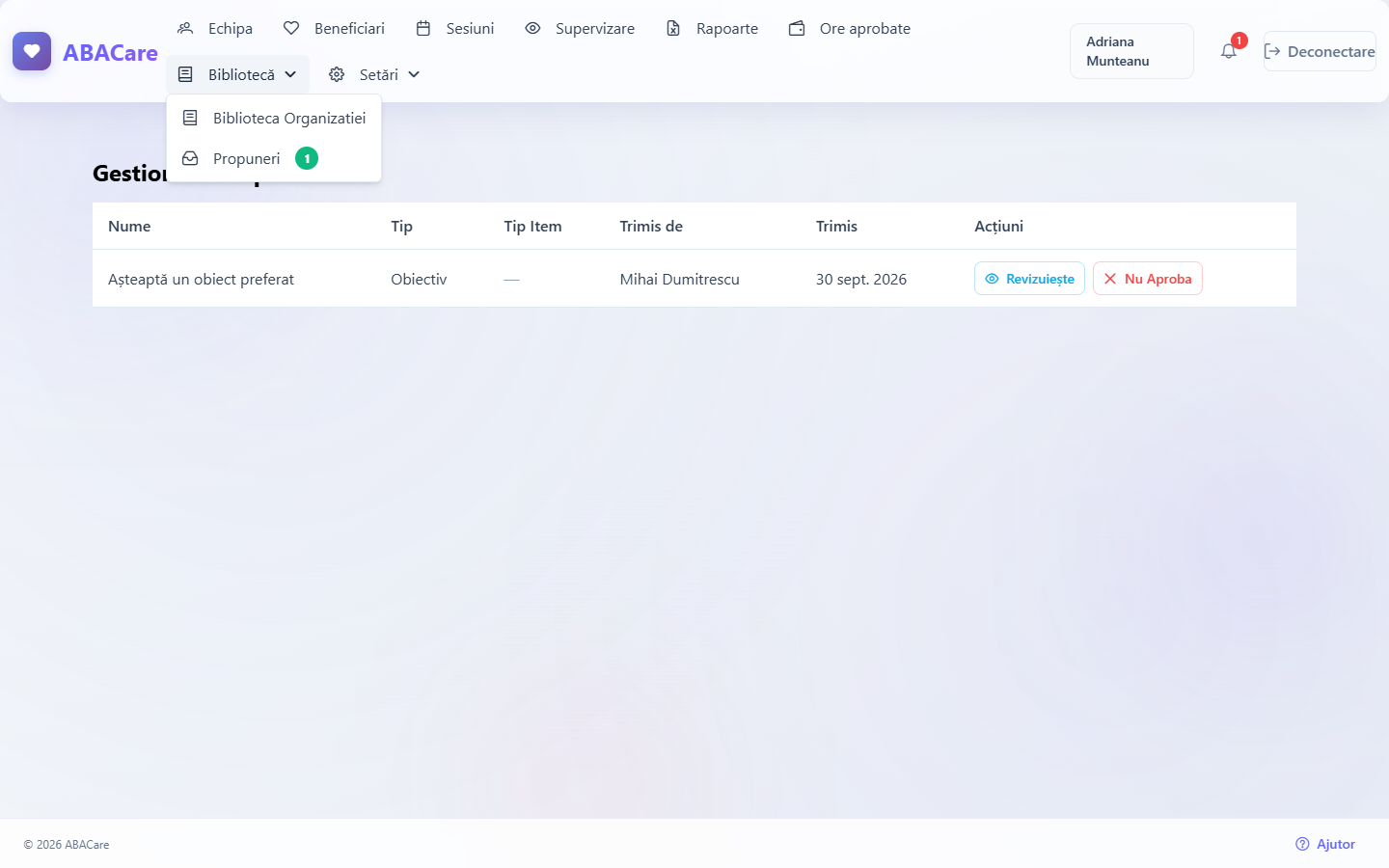
Task: Click the Beneficiari heart icon
Action: tap(291, 28)
